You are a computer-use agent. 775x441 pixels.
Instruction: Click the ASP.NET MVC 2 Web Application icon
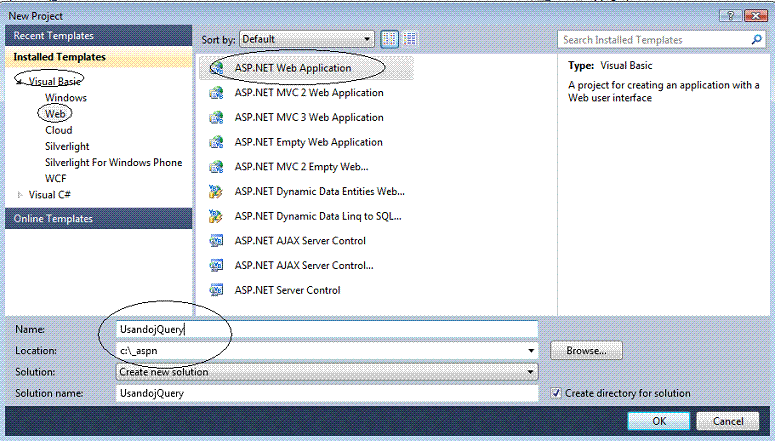[x=216, y=92]
